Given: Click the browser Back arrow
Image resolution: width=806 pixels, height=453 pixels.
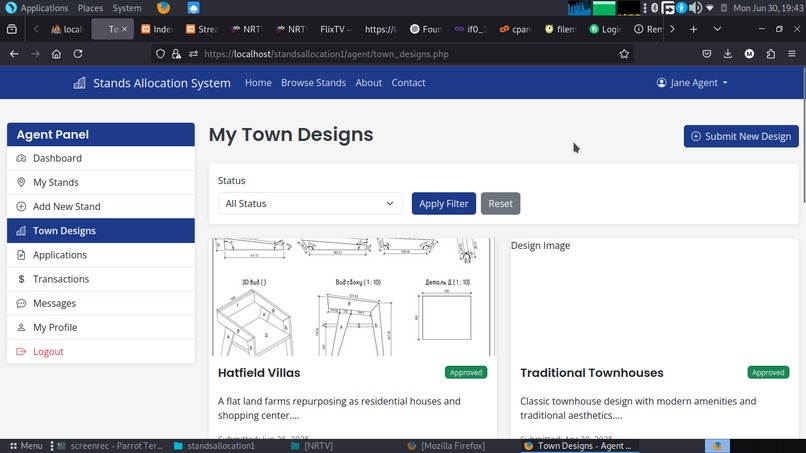Looking at the screenshot, I should tap(14, 54).
